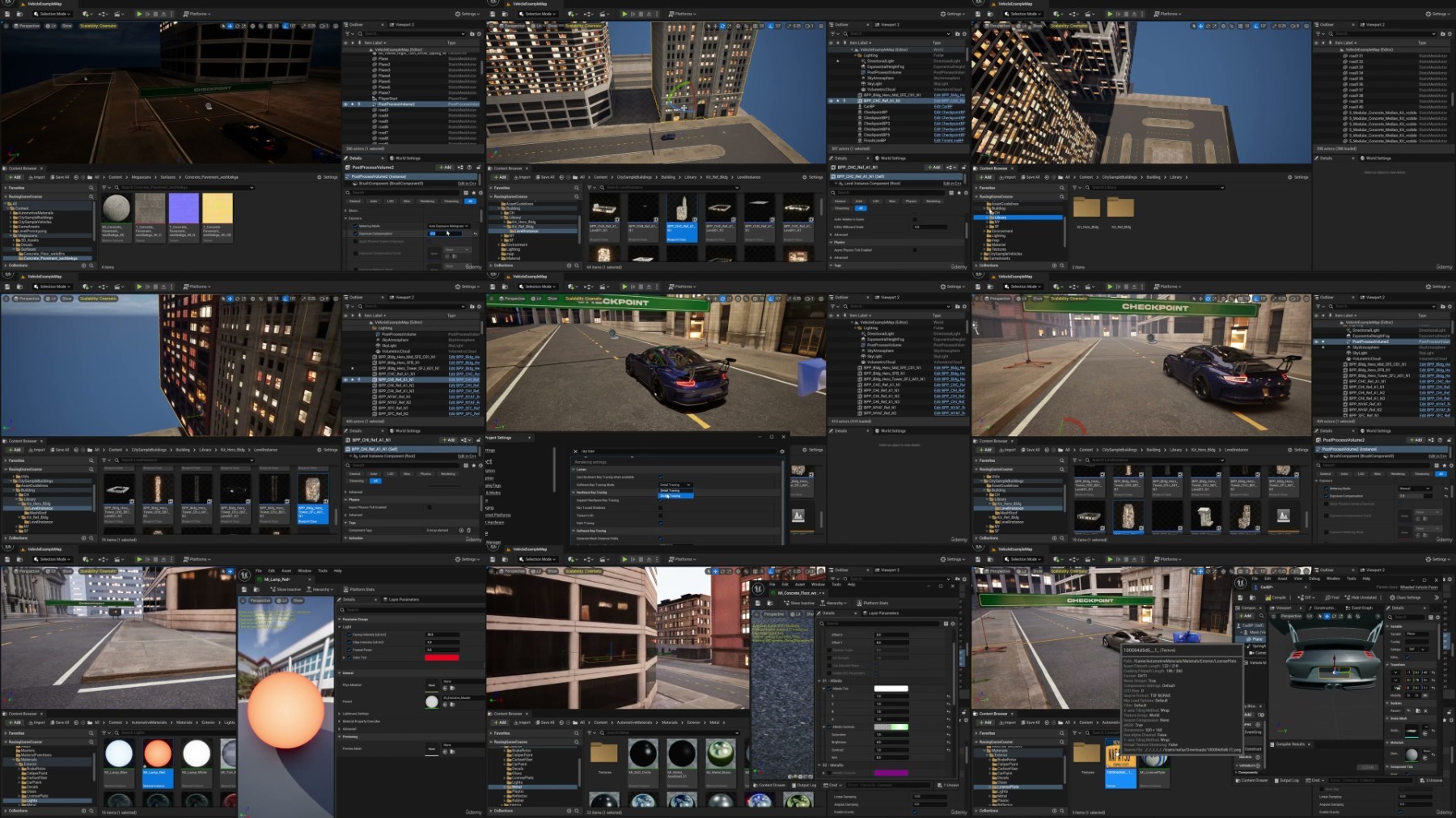Image resolution: width=1456 pixels, height=818 pixels.
Task: Click the red Color Tint swatch
Action: tap(442, 657)
